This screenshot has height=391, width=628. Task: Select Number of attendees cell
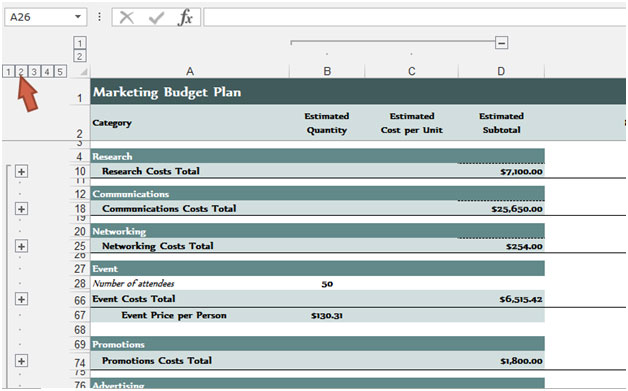coord(190,284)
